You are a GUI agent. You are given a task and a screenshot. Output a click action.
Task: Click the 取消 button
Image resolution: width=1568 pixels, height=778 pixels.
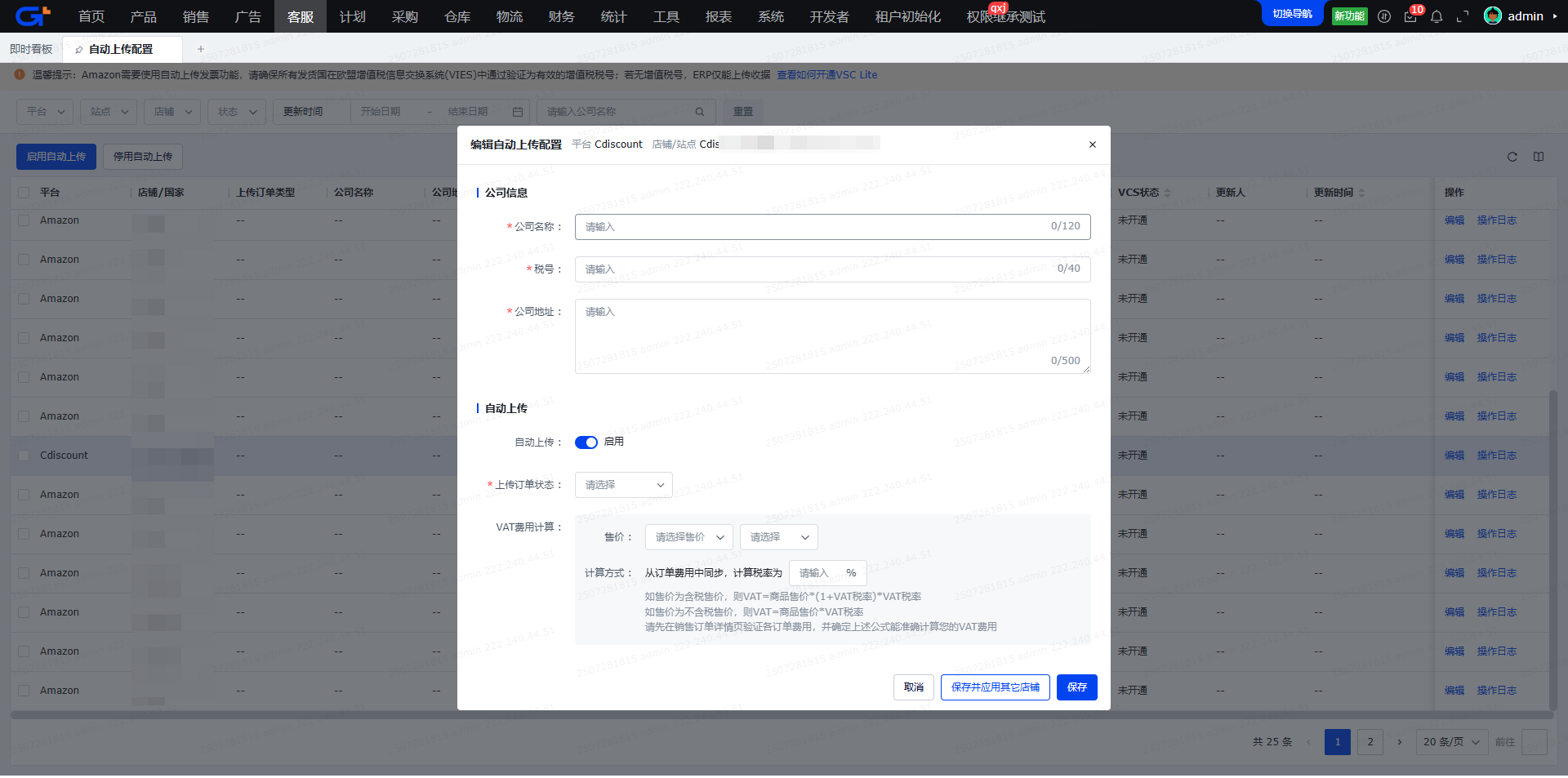(x=914, y=687)
